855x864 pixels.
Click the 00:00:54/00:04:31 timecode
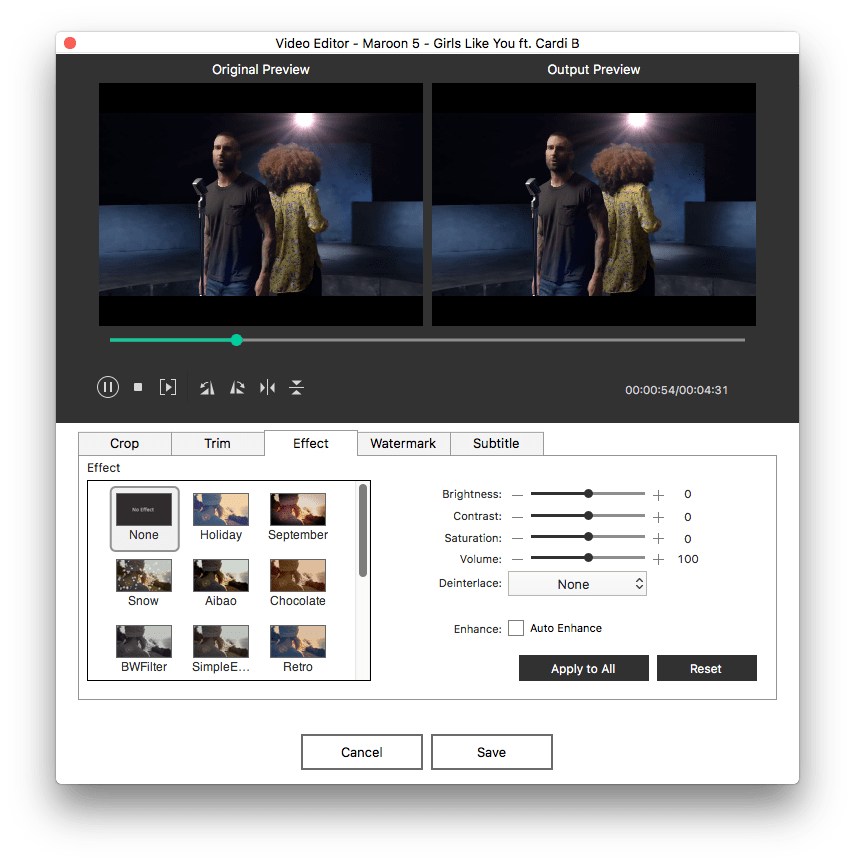click(x=677, y=390)
